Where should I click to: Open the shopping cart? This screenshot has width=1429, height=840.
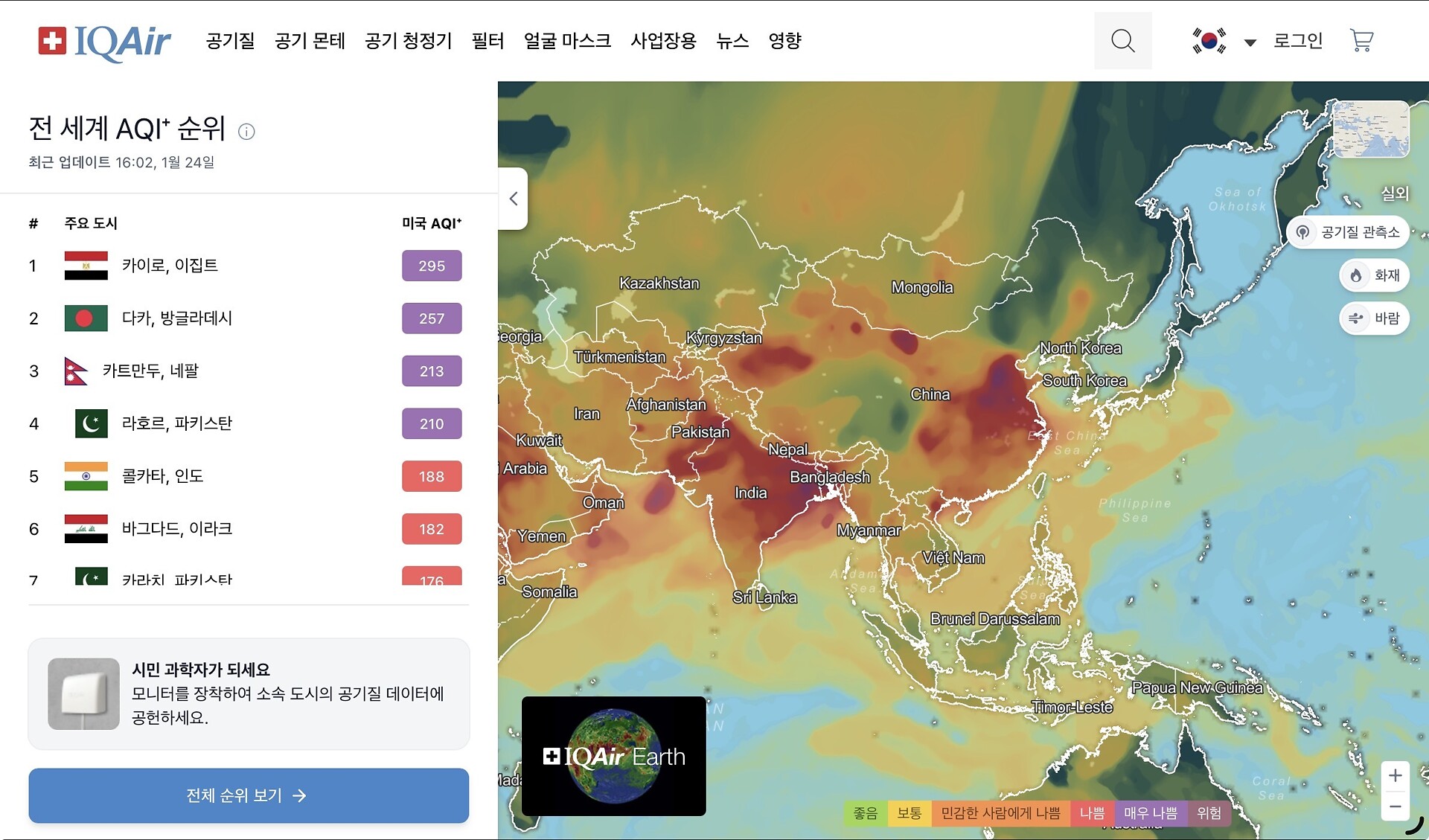[x=1361, y=41]
